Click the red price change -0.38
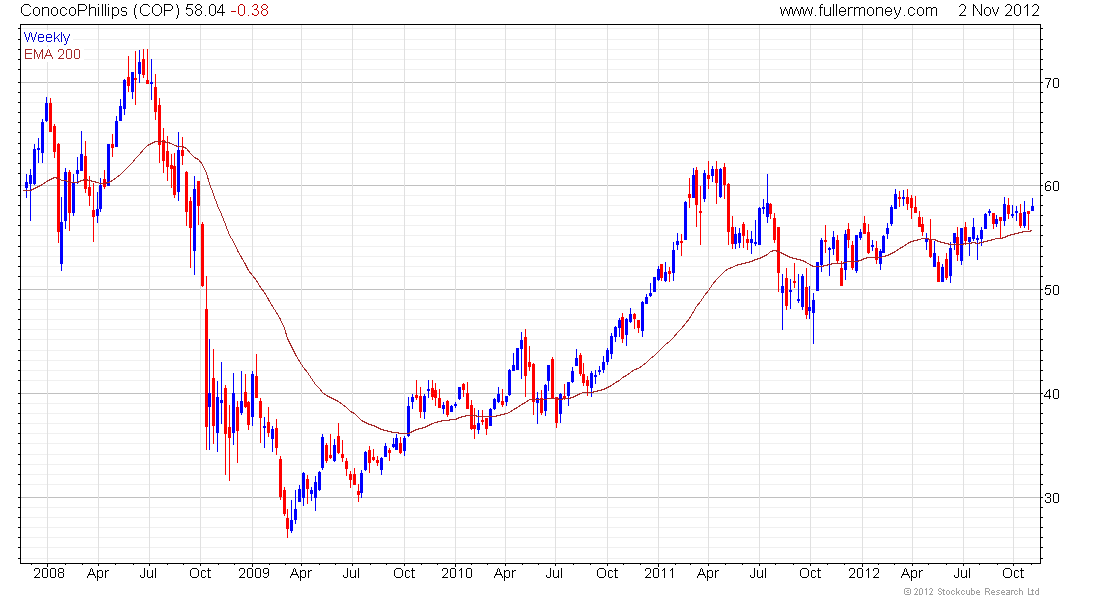 point(248,11)
